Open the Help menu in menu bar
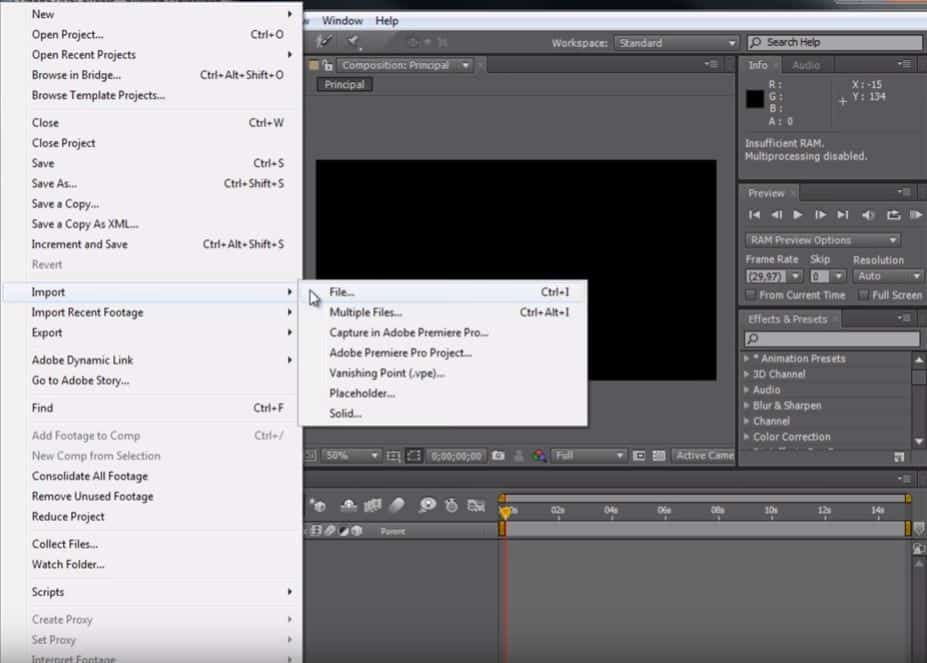Image resolution: width=927 pixels, height=663 pixels. pos(387,21)
